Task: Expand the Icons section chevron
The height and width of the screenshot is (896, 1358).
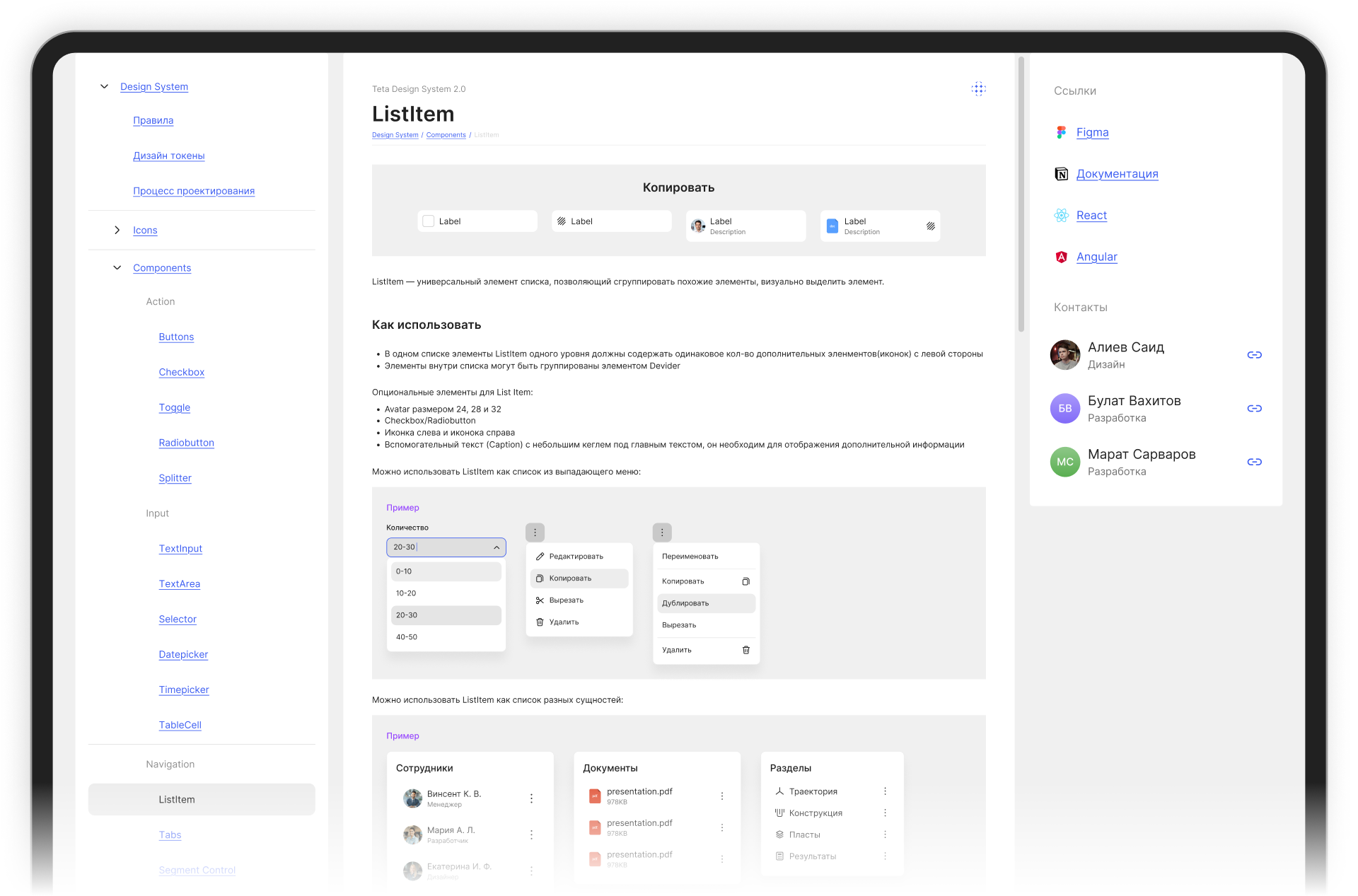Action: coord(117,230)
